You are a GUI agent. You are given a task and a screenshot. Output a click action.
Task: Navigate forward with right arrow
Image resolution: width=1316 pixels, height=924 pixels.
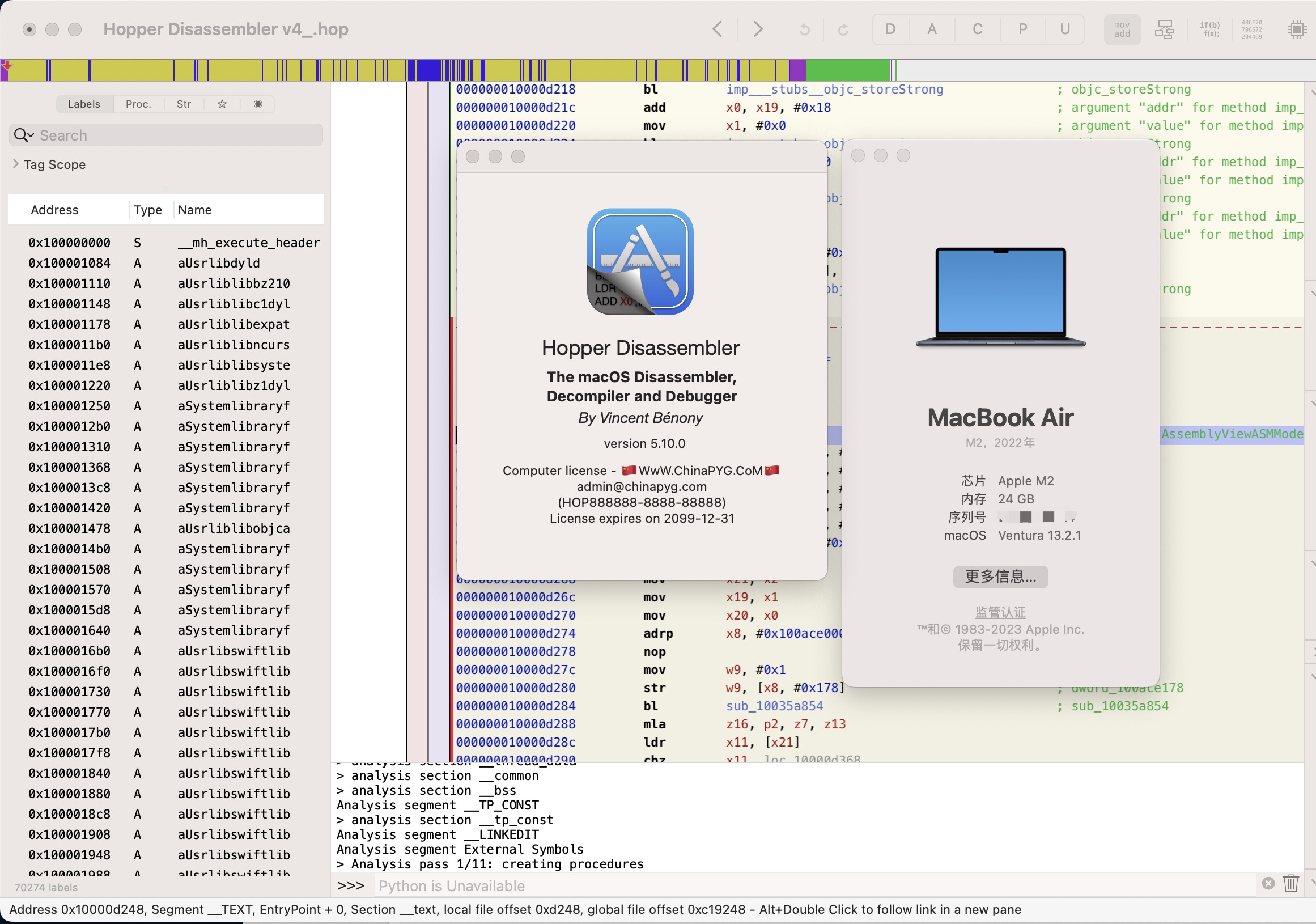click(x=758, y=29)
